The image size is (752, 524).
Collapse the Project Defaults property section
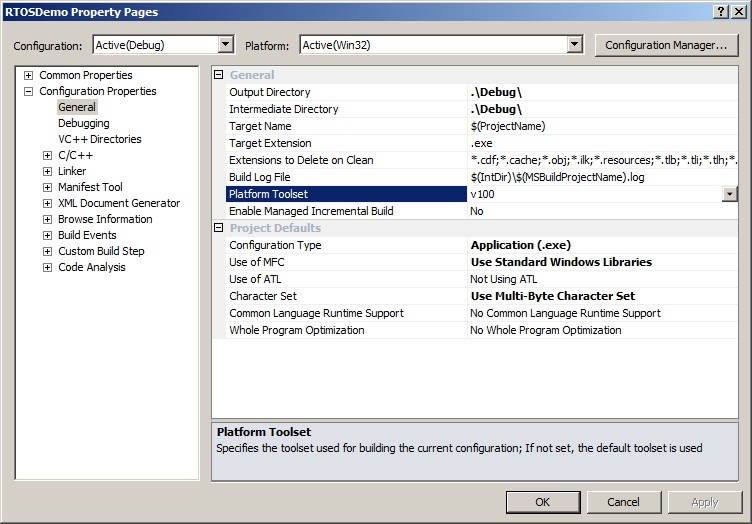tap(219, 228)
